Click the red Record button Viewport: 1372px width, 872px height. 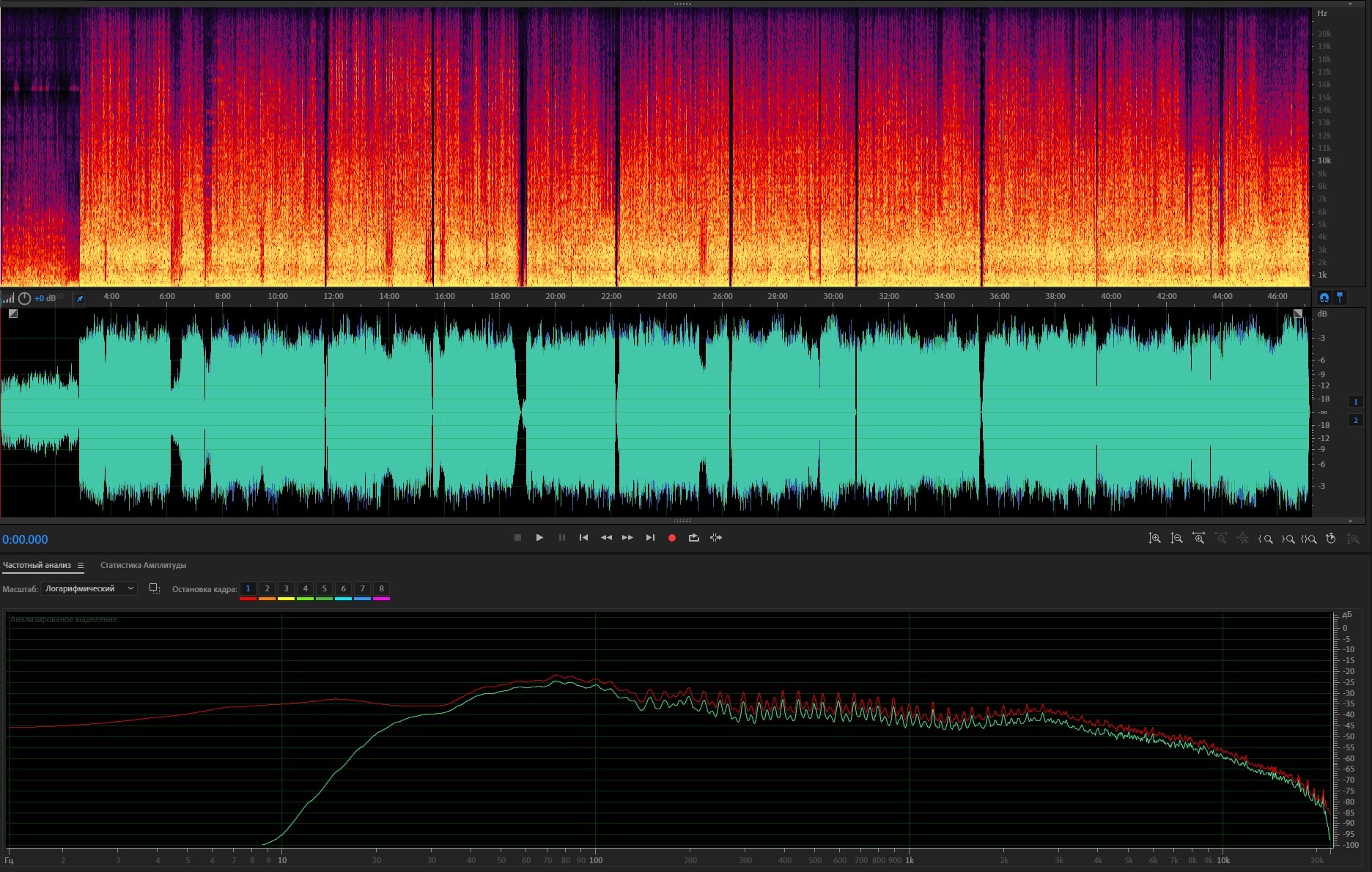pyautogui.click(x=671, y=538)
